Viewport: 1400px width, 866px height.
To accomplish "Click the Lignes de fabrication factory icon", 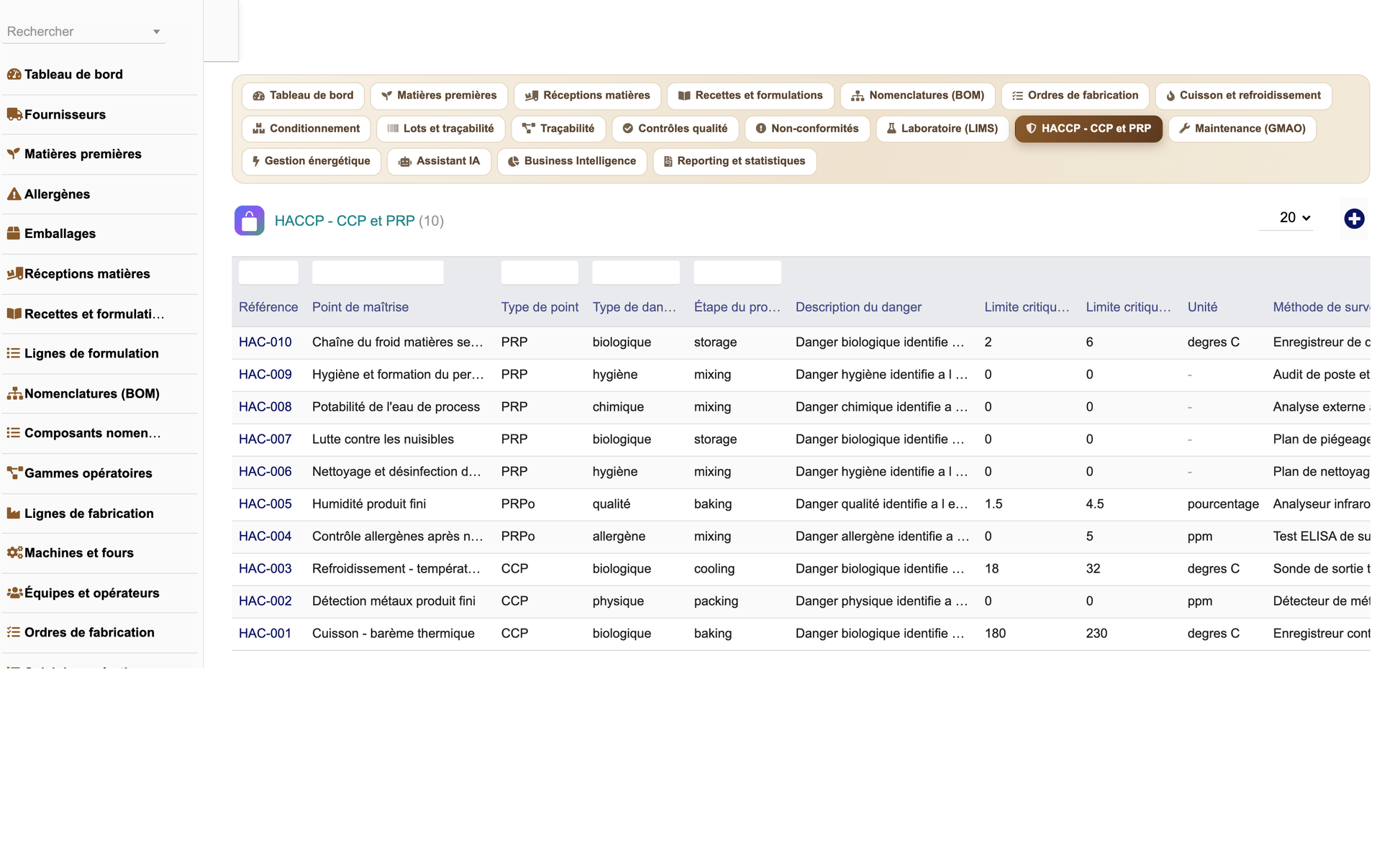I will pos(14,514).
